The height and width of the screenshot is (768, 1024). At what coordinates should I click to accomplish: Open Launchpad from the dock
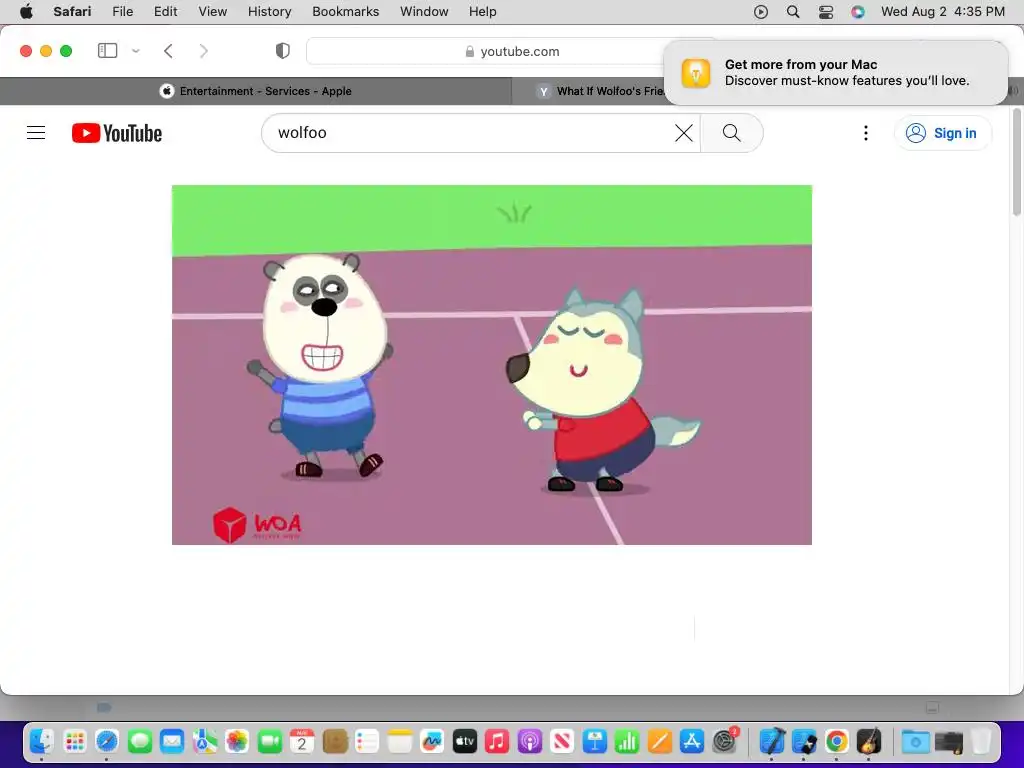(74, 741)
